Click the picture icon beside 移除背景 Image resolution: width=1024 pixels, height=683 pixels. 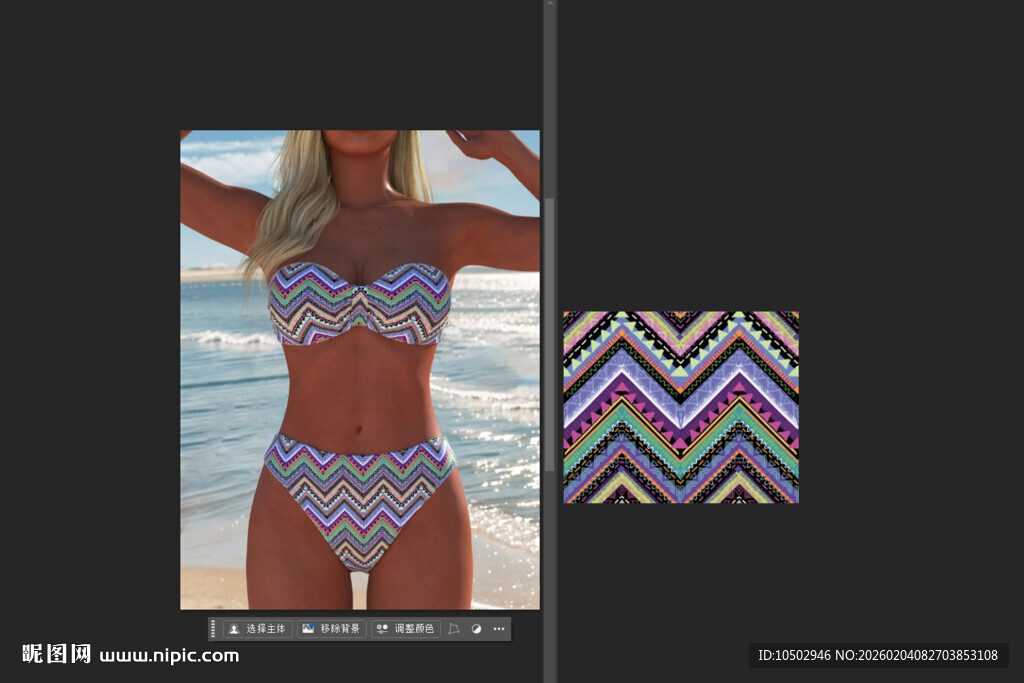(x=308, y=629)
